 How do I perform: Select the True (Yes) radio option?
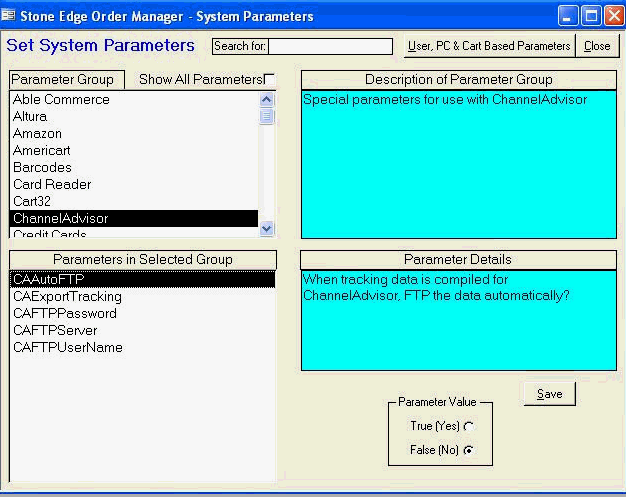coord(469,426)
